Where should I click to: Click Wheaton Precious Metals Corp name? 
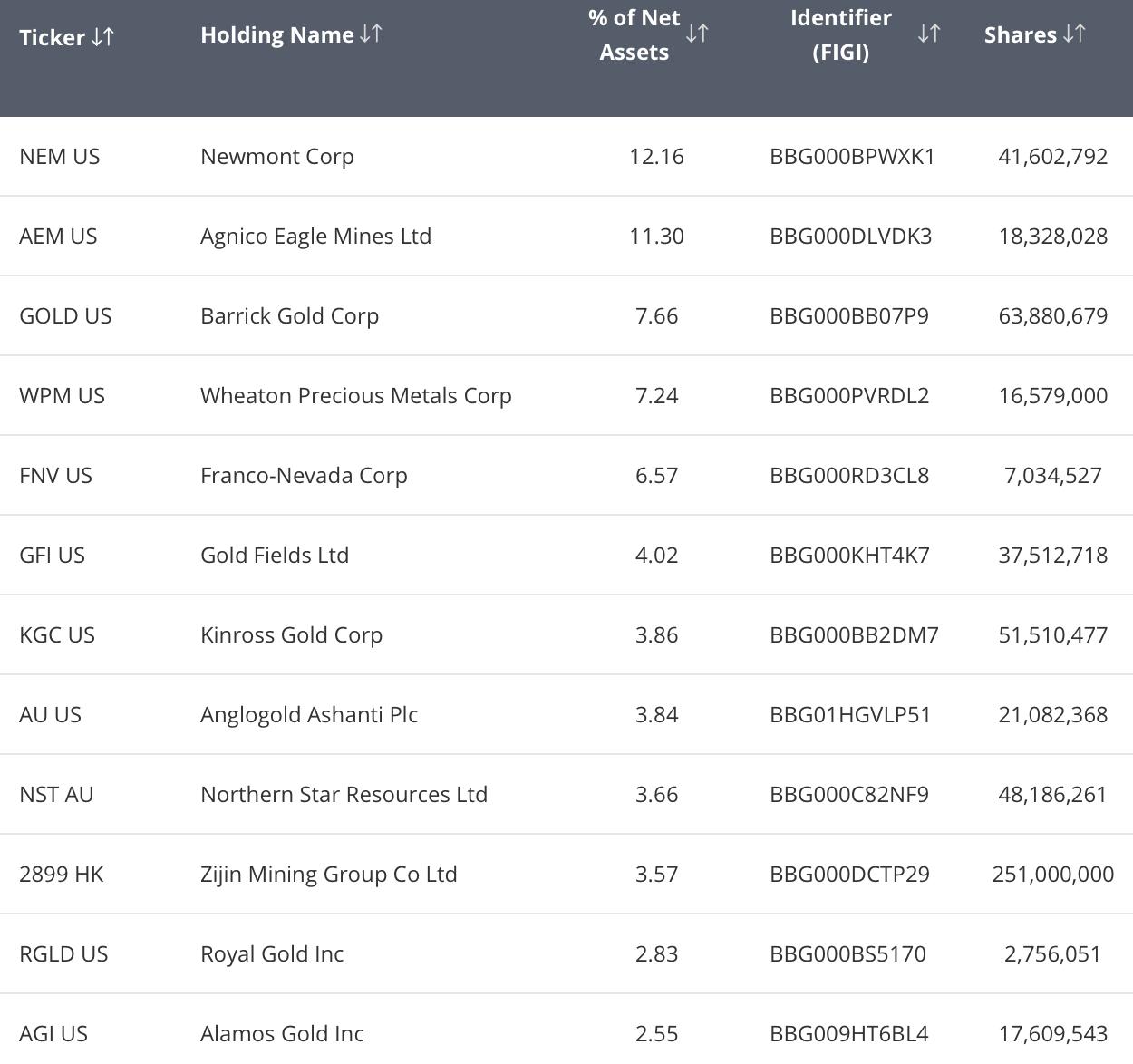356,396
